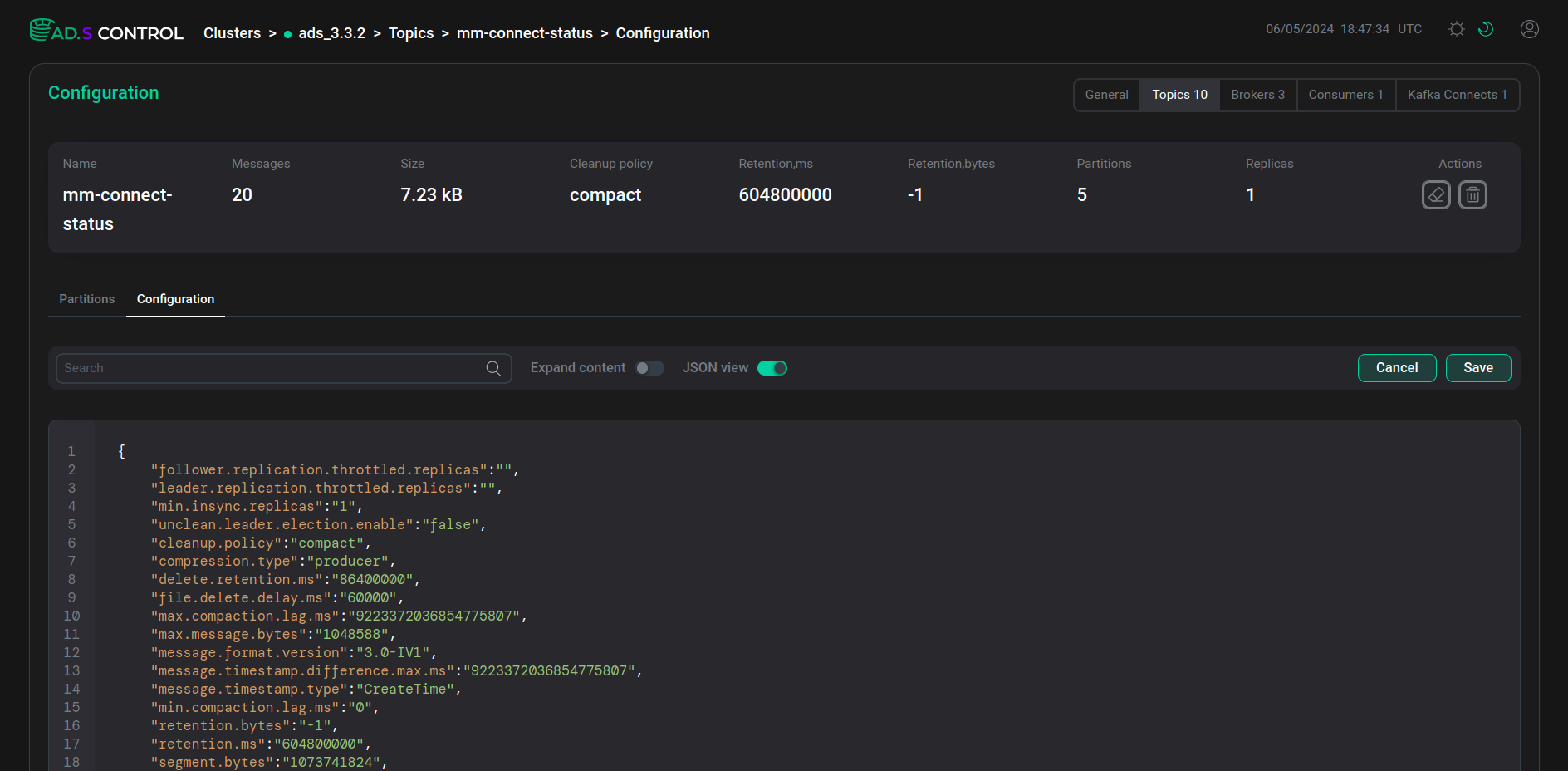Click the Retention,ms value 604800000
This screenshot has width=1568, height=771.
(785, 195)
